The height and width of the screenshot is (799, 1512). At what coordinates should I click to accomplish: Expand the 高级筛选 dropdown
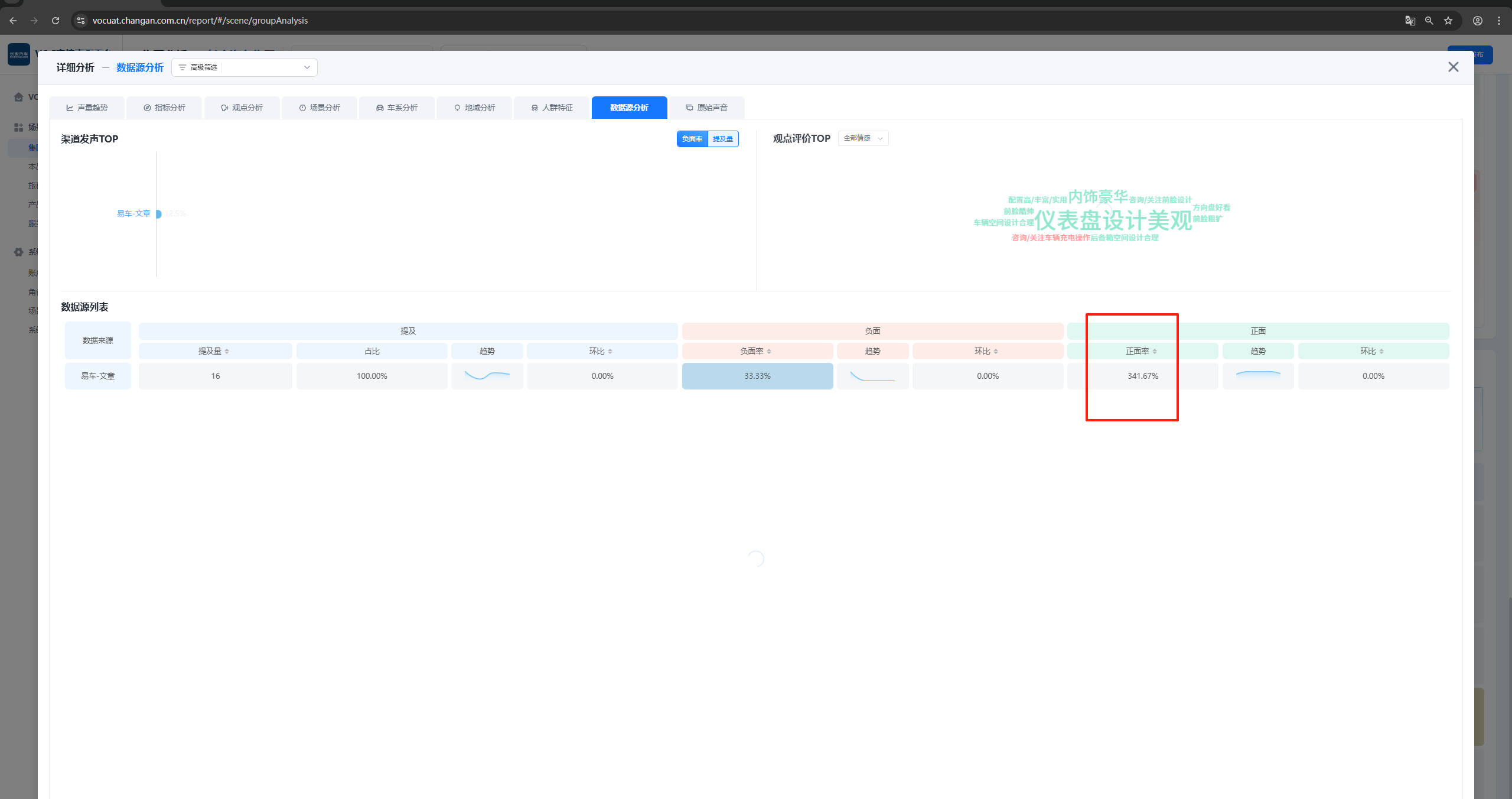click(x=245, y=67)
